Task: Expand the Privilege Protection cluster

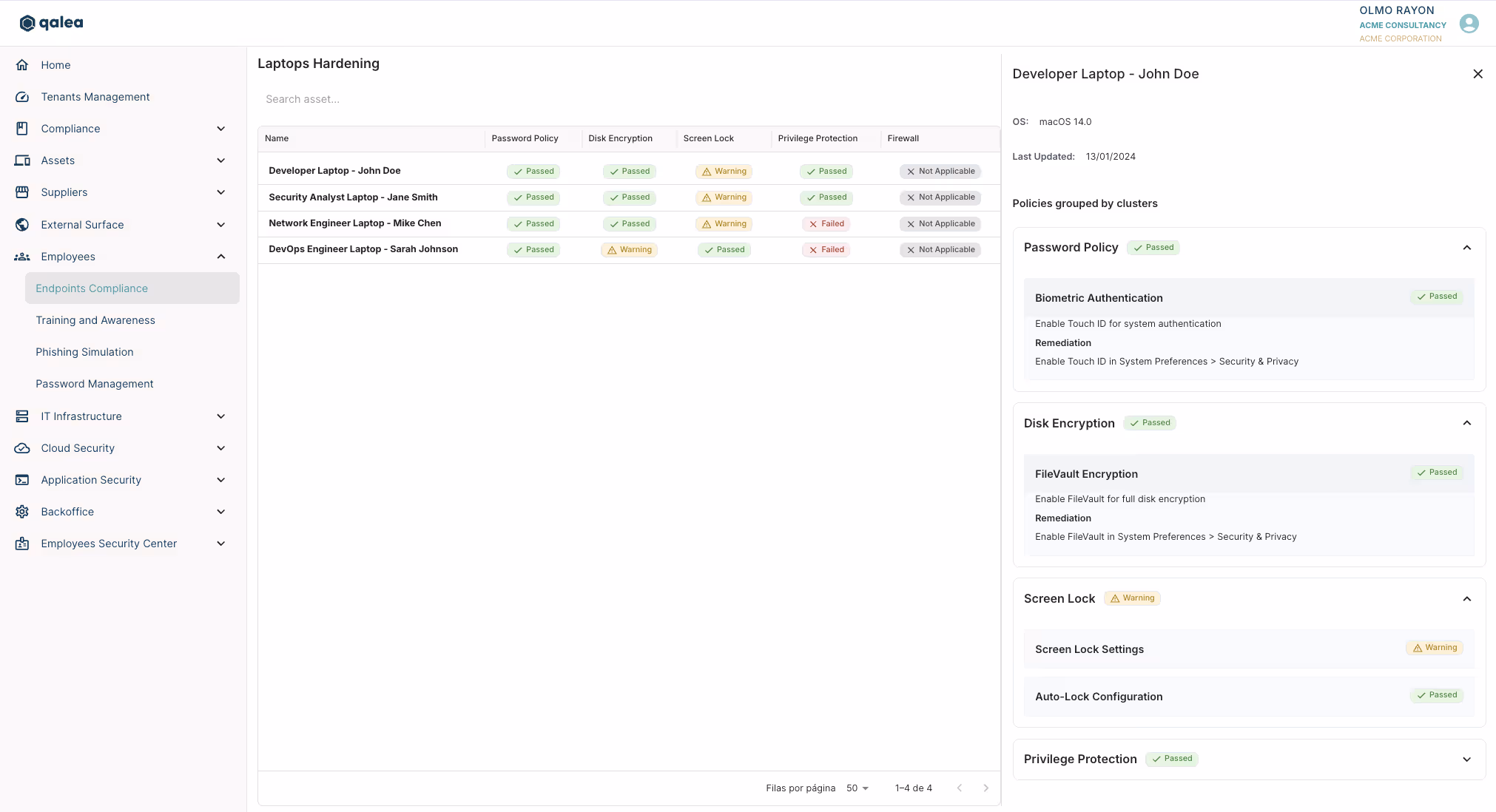Action: [x=1466, y=759]
